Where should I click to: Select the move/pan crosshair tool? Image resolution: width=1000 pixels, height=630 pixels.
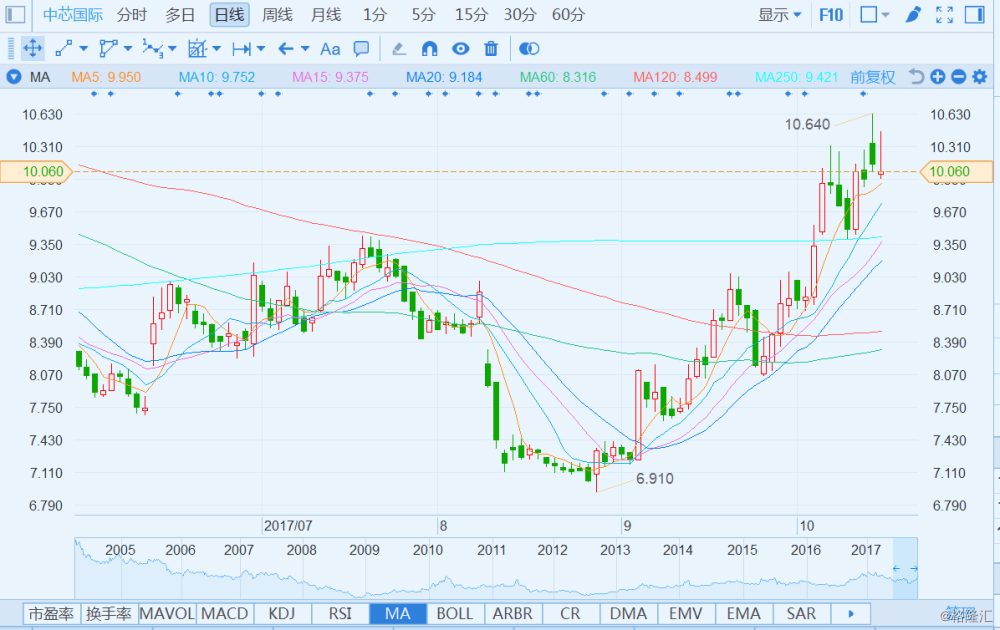32,49
